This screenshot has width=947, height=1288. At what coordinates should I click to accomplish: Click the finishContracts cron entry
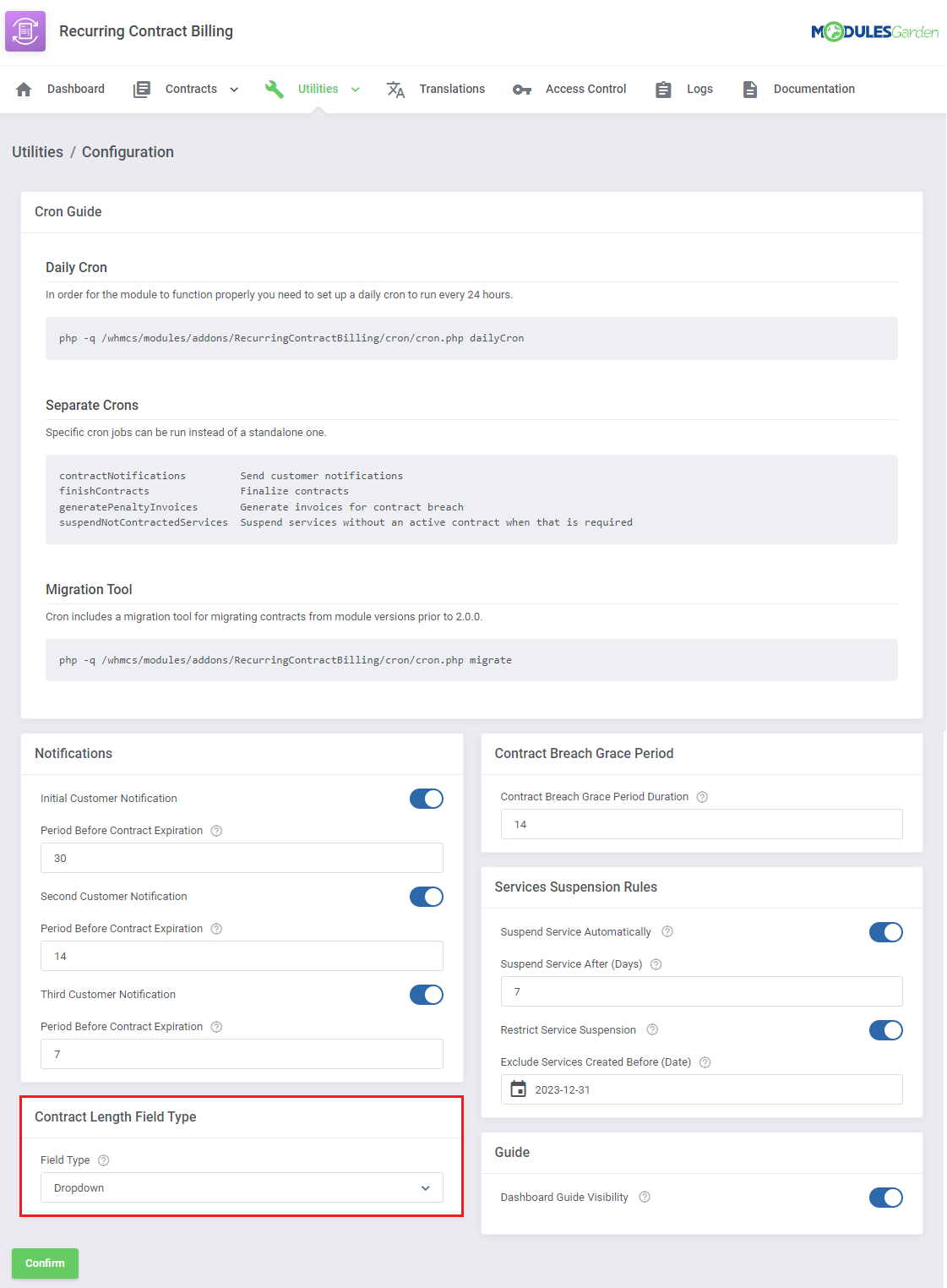[104, 491]
